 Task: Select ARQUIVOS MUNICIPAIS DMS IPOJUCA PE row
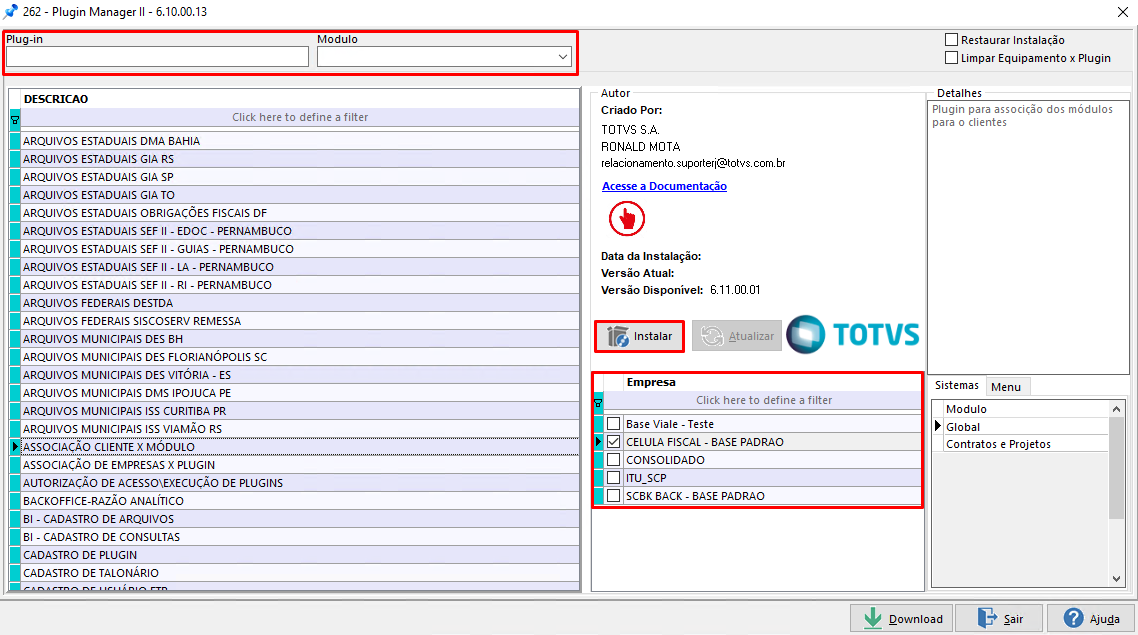(300, 393)
